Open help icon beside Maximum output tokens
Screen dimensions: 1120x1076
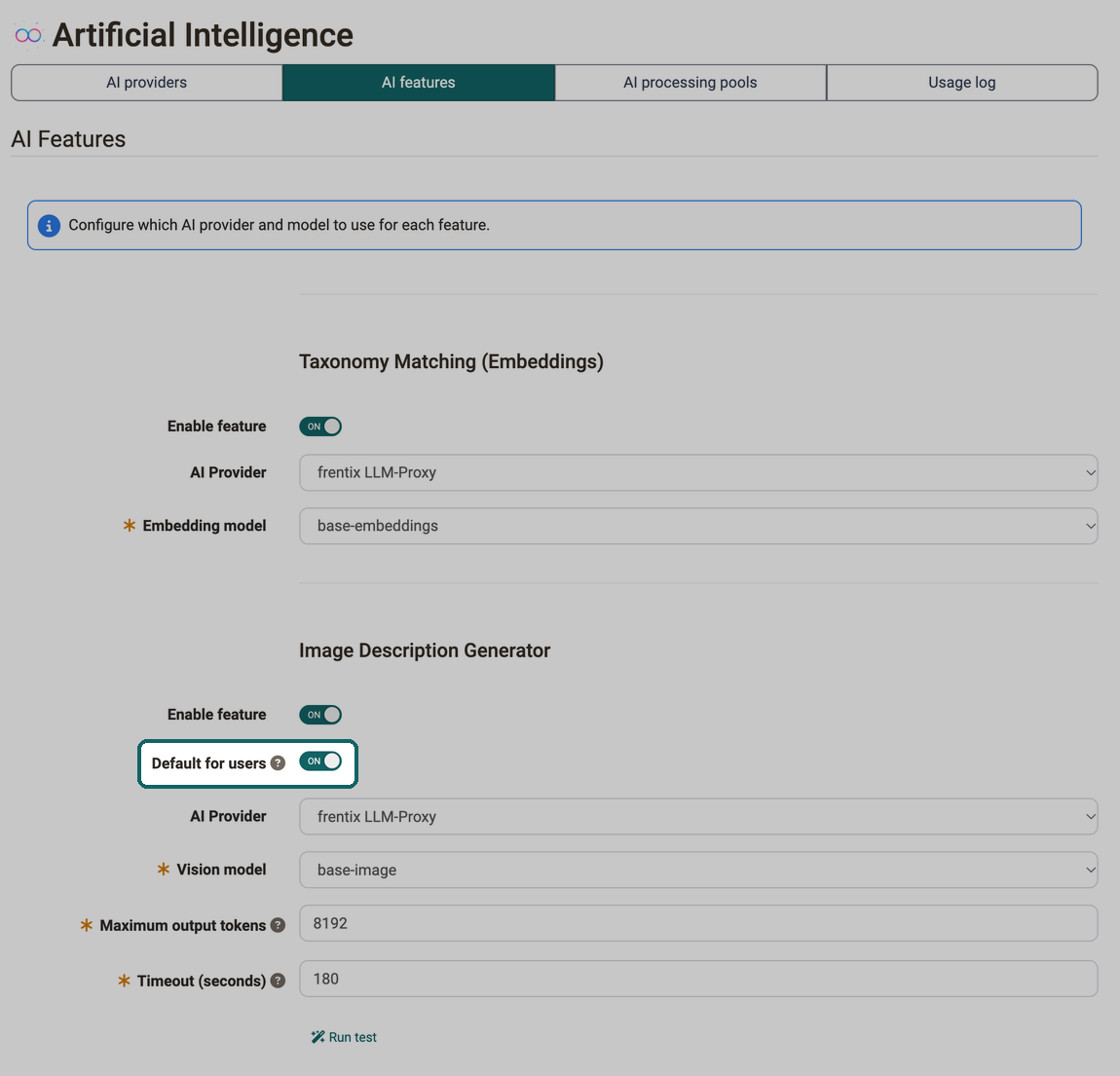point(278,925)
